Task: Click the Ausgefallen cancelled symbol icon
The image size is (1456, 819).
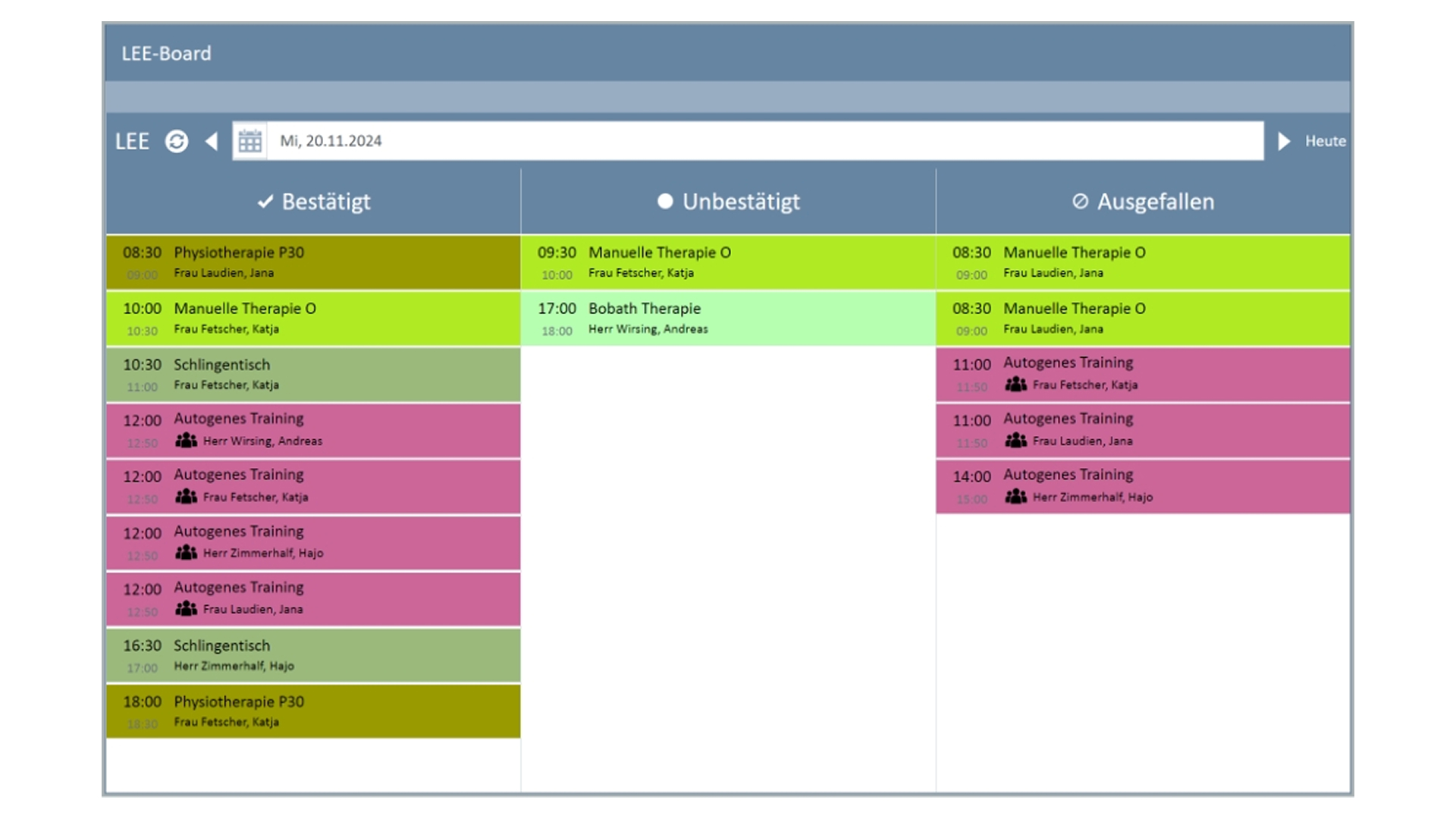Action: tap(1080, 201)
